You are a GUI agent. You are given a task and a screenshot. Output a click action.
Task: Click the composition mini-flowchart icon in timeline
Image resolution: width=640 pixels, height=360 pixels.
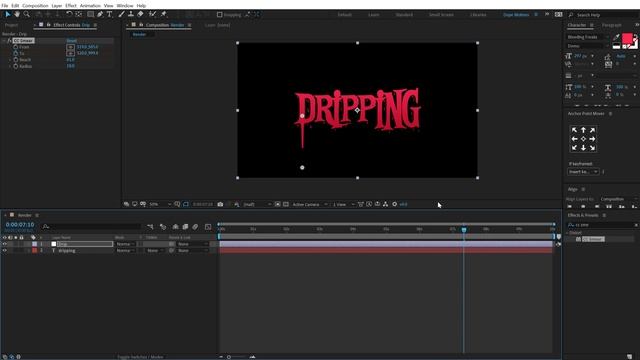coord(150,227)
